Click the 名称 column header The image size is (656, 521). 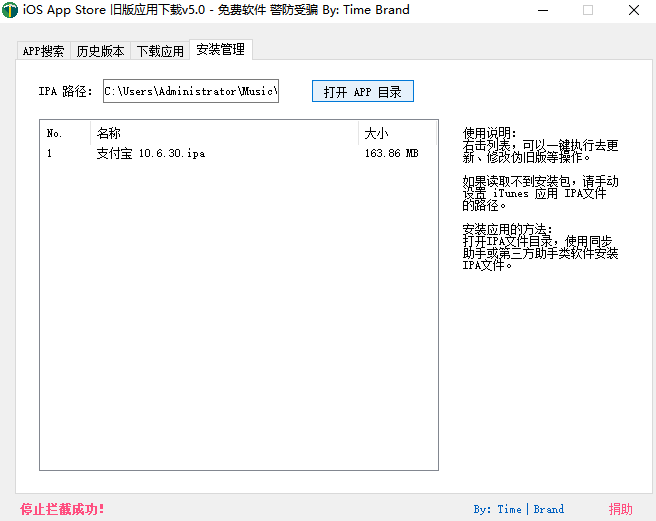click(x=224, y=133)
